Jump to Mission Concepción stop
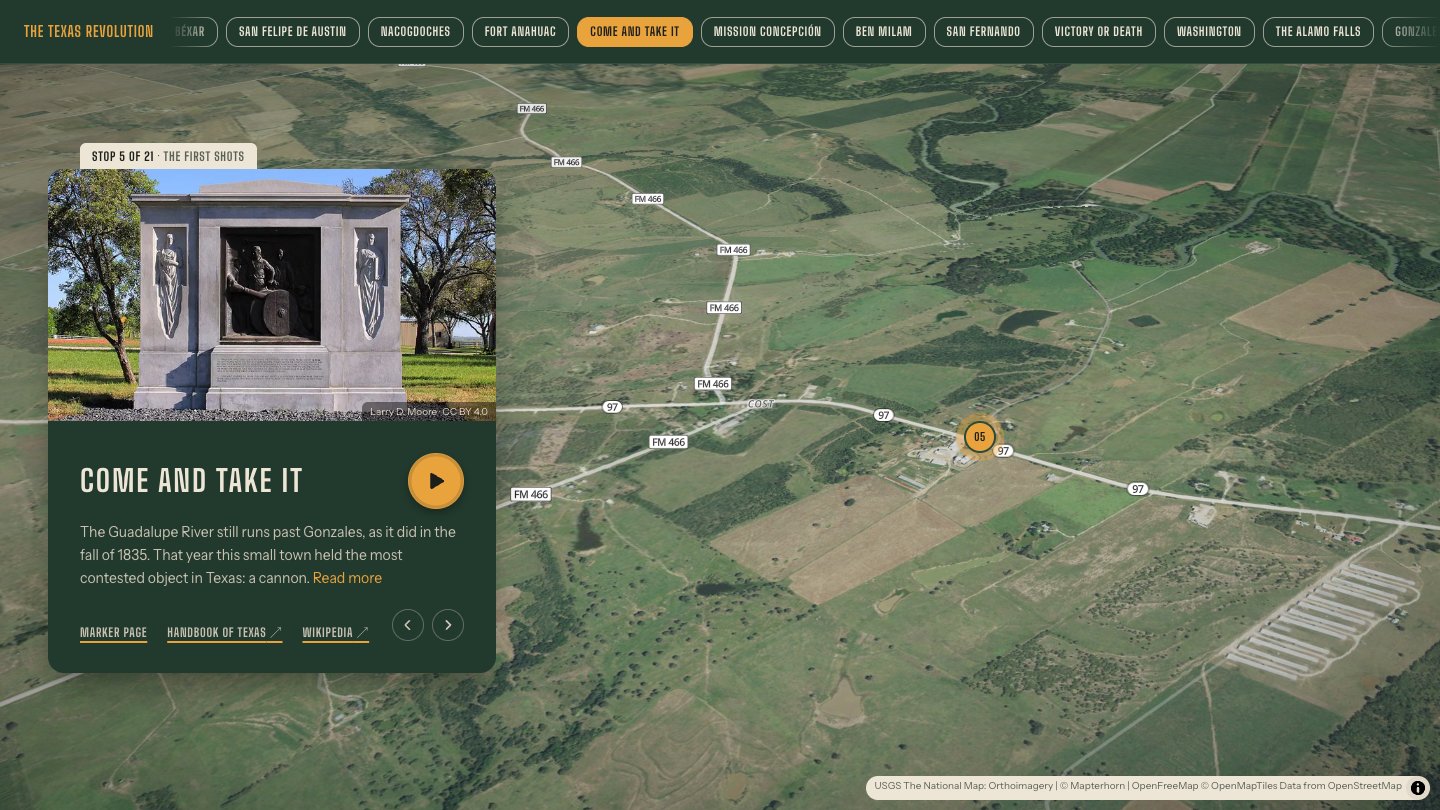This screenshot has height=810, width=1440. point(768,32)
